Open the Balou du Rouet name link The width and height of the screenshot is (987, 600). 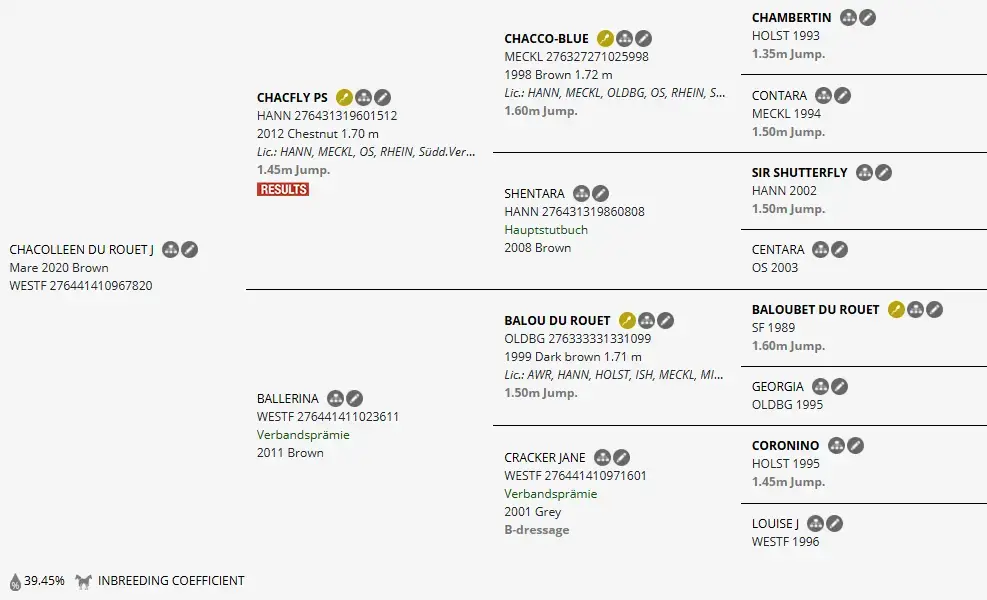tap(557, 320)
